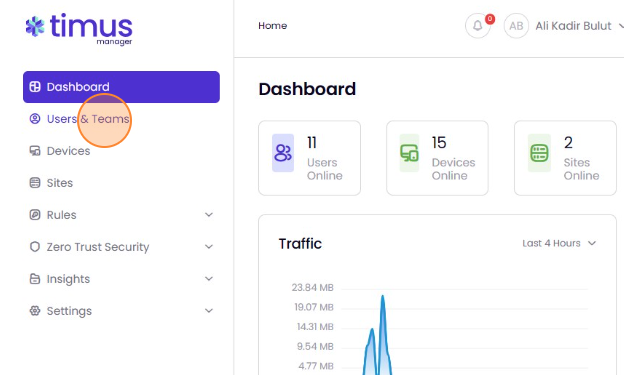Click the Devices monitor icon in sidebar
This screenshot has width=624, height=375.
(x=35, y=151)
